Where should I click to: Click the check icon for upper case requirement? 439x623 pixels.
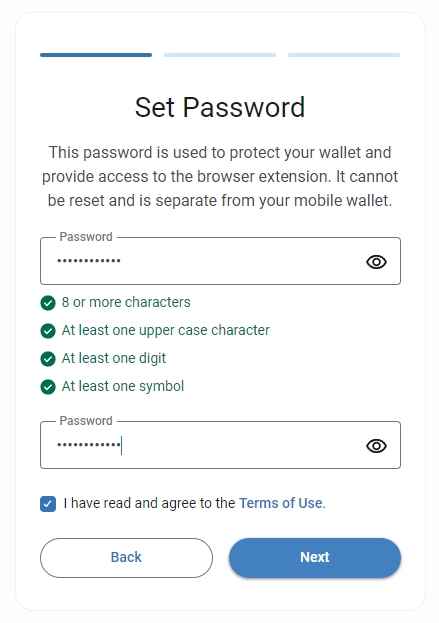[48, 331]
